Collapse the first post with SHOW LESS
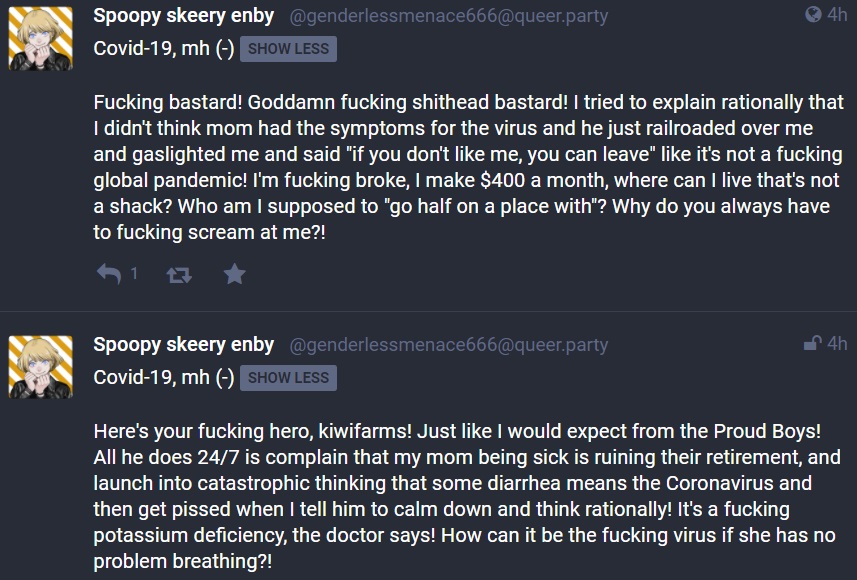857x580 pixels. click(288, 49)
